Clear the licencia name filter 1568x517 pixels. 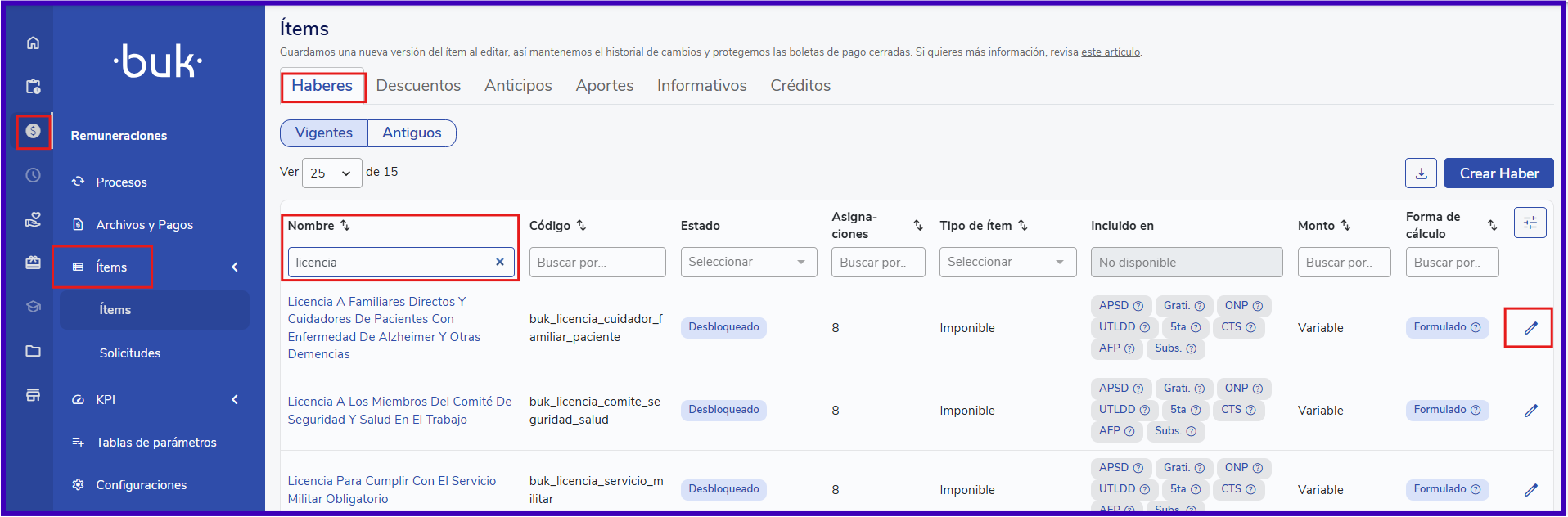(x=499, y=263)
